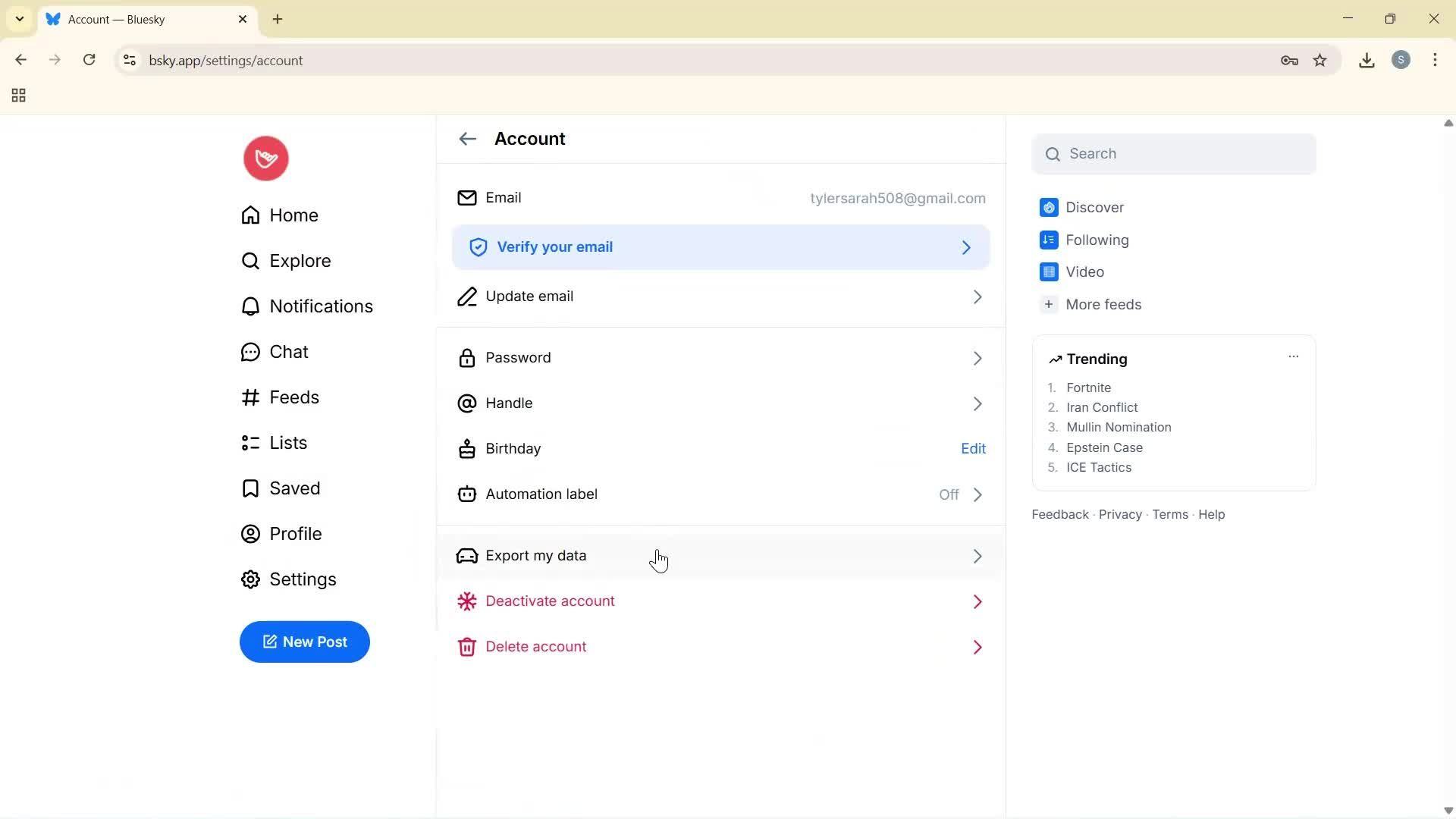Browse your Feeds

[294, 397]
